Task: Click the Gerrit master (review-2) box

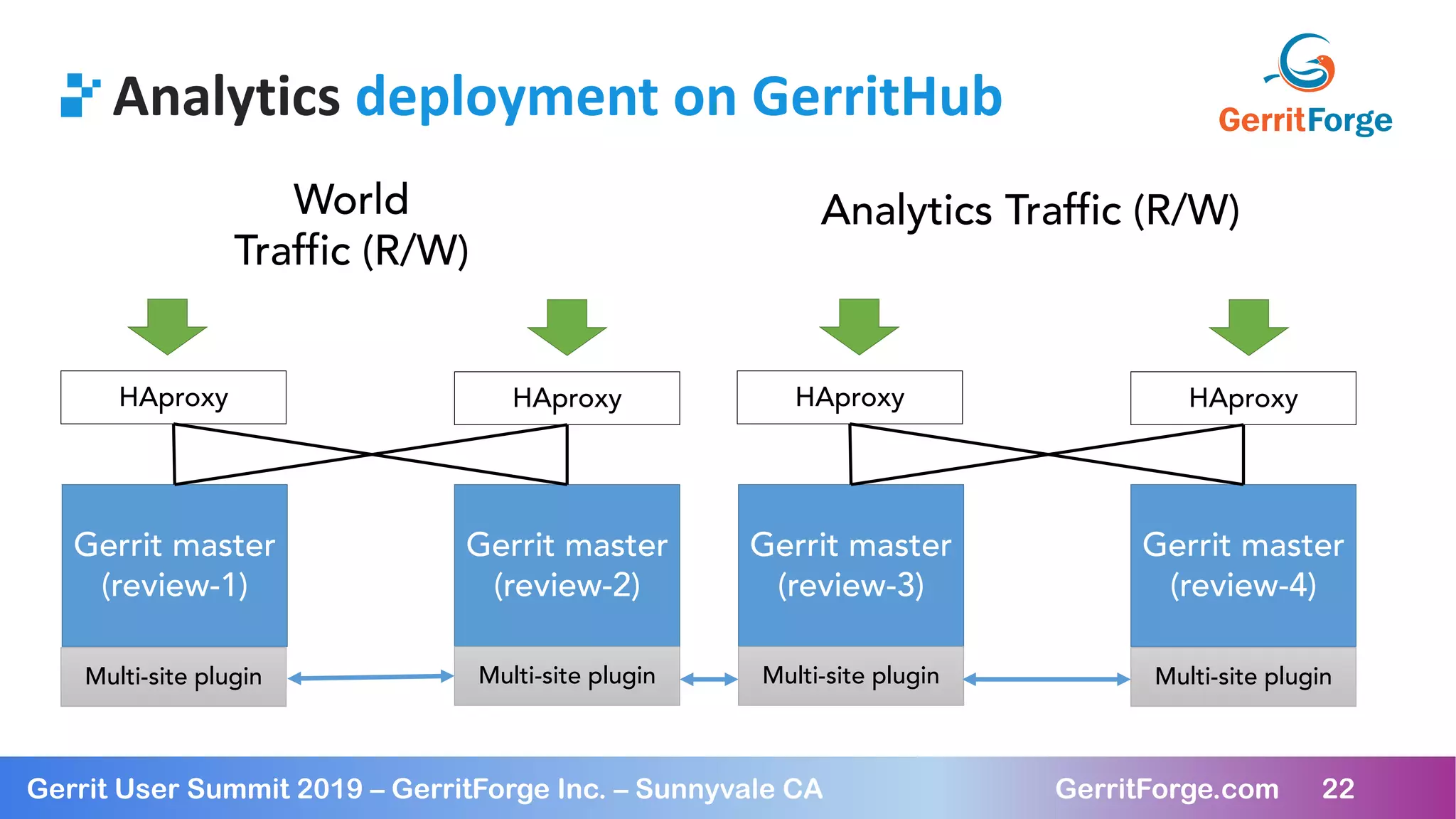Action: (x=567, y=566)
